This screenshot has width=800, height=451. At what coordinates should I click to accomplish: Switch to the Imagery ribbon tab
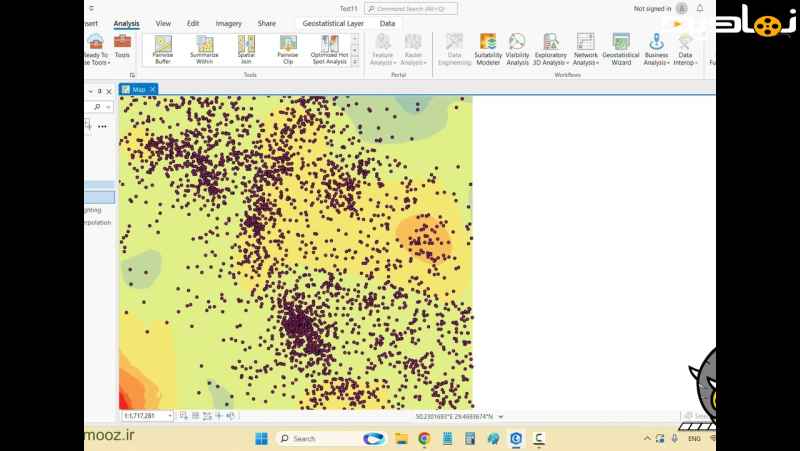(228, 23)
